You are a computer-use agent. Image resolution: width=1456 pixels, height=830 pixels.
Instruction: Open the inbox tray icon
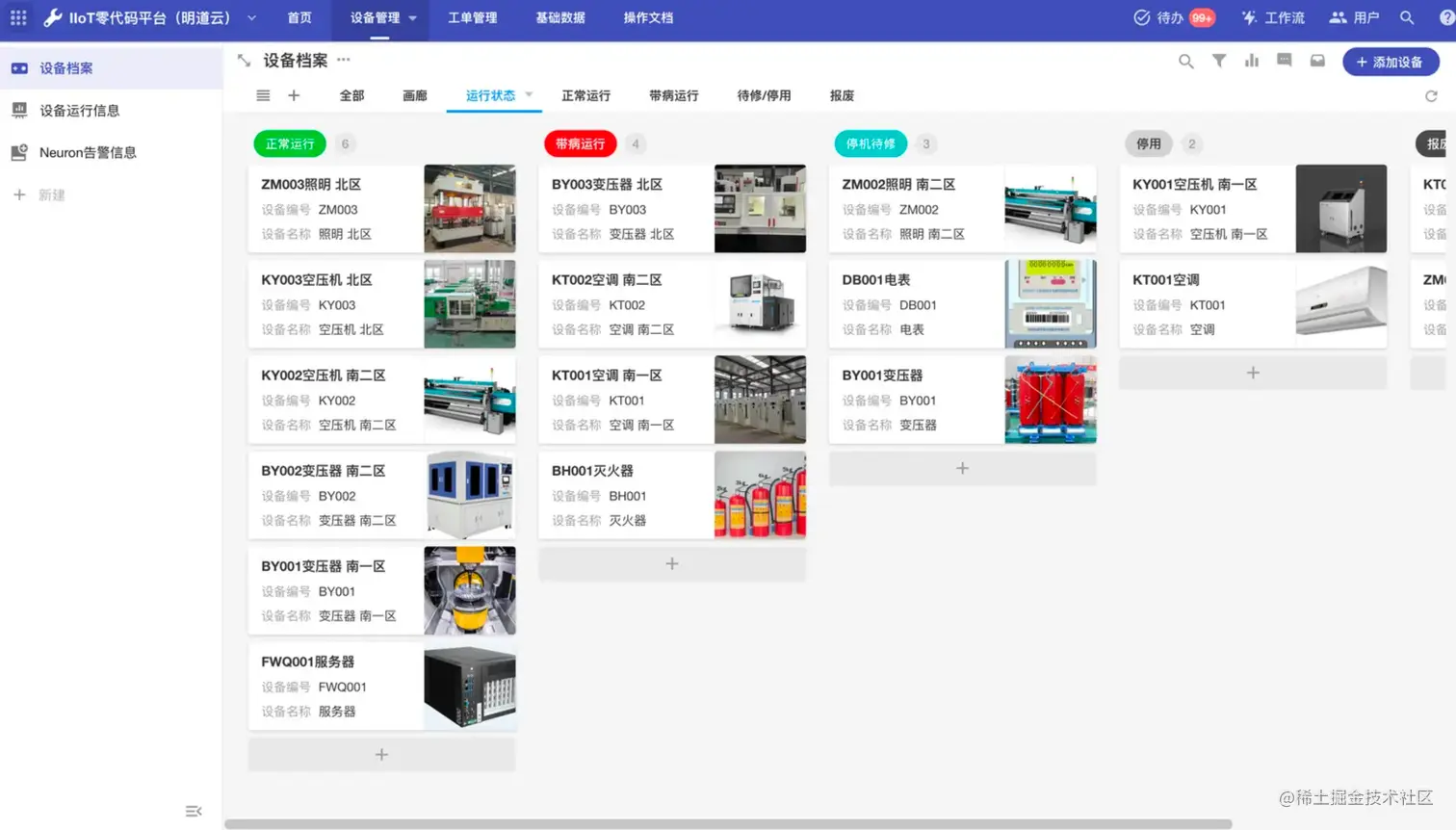(1317, 61)
